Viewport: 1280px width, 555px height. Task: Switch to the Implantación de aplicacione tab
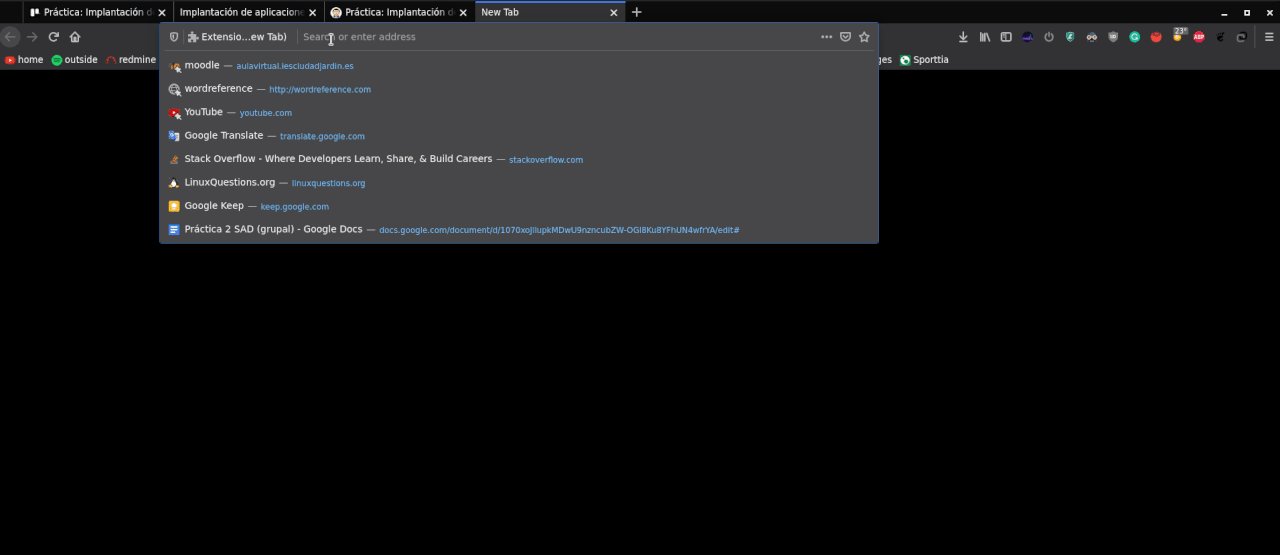coord(248,12)
